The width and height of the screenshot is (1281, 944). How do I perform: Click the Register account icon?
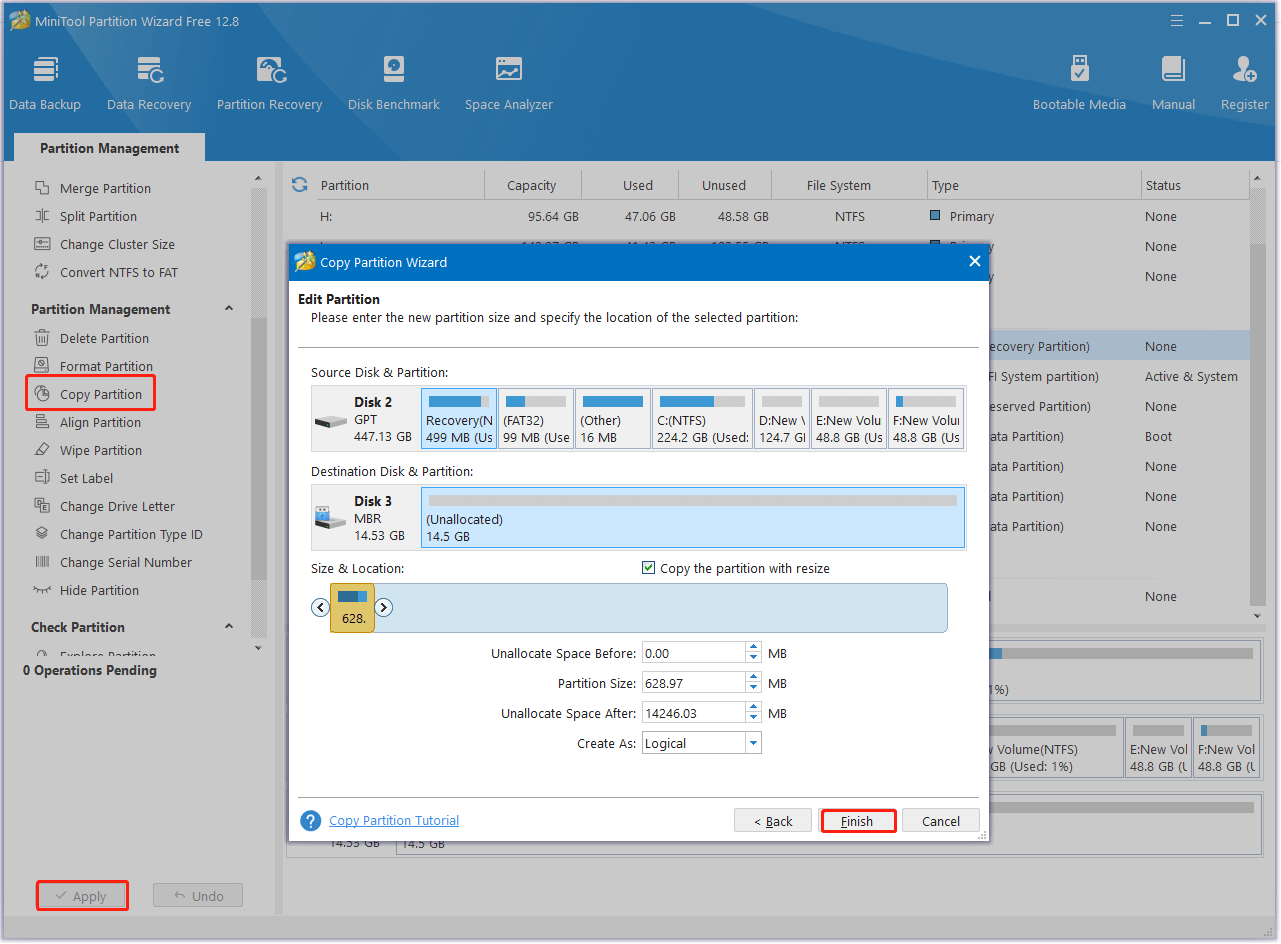(x=1244, y=83)
